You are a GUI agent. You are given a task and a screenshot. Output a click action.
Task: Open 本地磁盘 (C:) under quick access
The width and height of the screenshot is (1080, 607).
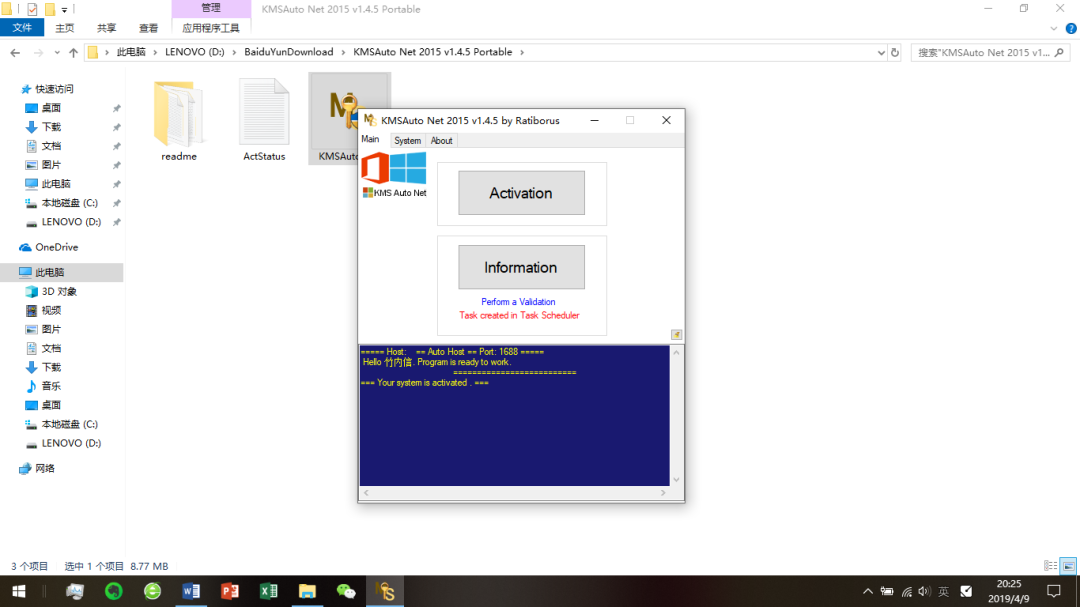(x=70, y=203)
